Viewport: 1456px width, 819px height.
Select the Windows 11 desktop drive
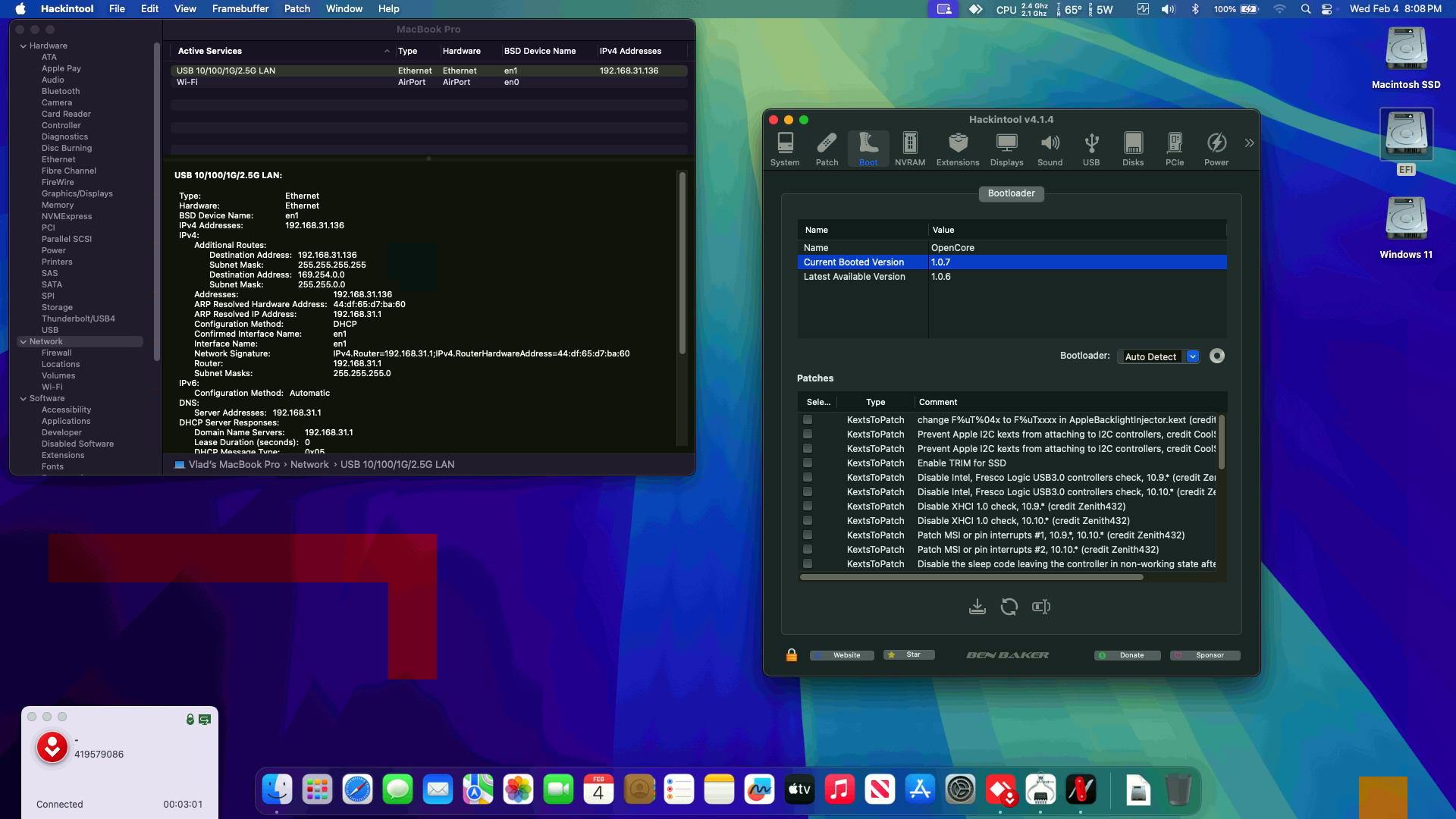[1406, 227]
